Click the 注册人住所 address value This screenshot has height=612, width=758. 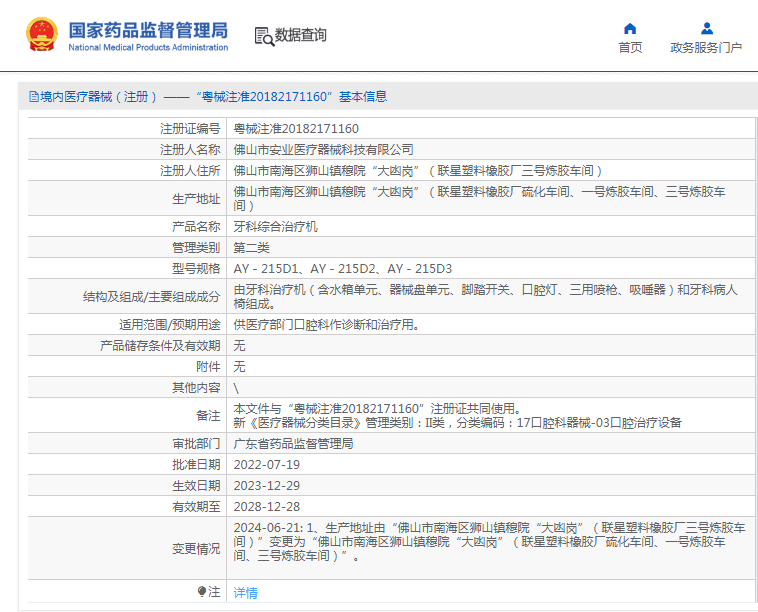click(x=418, y=171)
